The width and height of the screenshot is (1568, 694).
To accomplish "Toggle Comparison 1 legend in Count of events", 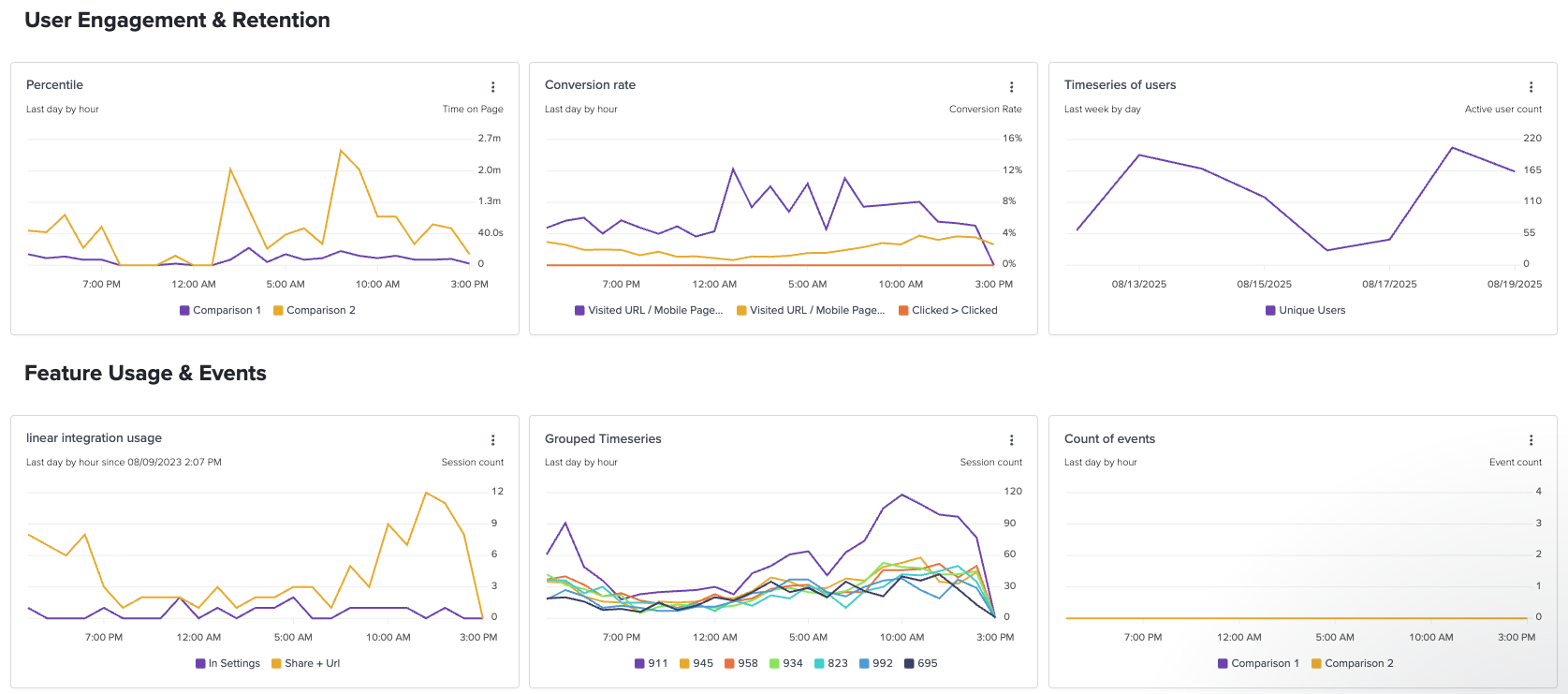I will [x=1258, y=663].
